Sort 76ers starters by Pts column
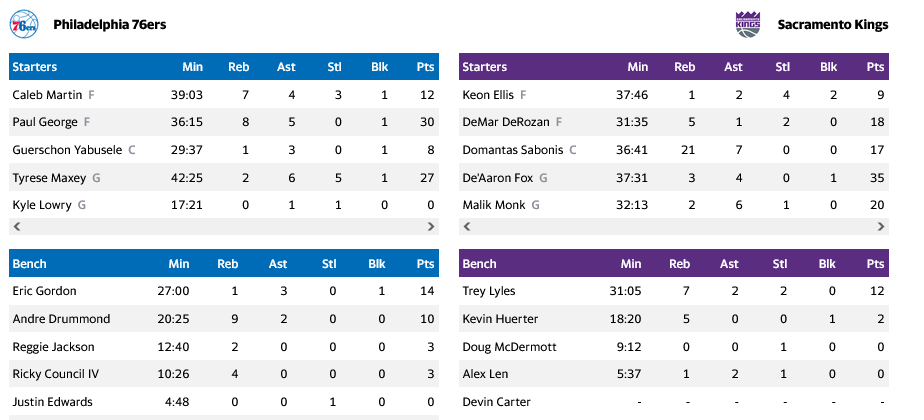This screenshot has height=420, width=924. point(425,67)
